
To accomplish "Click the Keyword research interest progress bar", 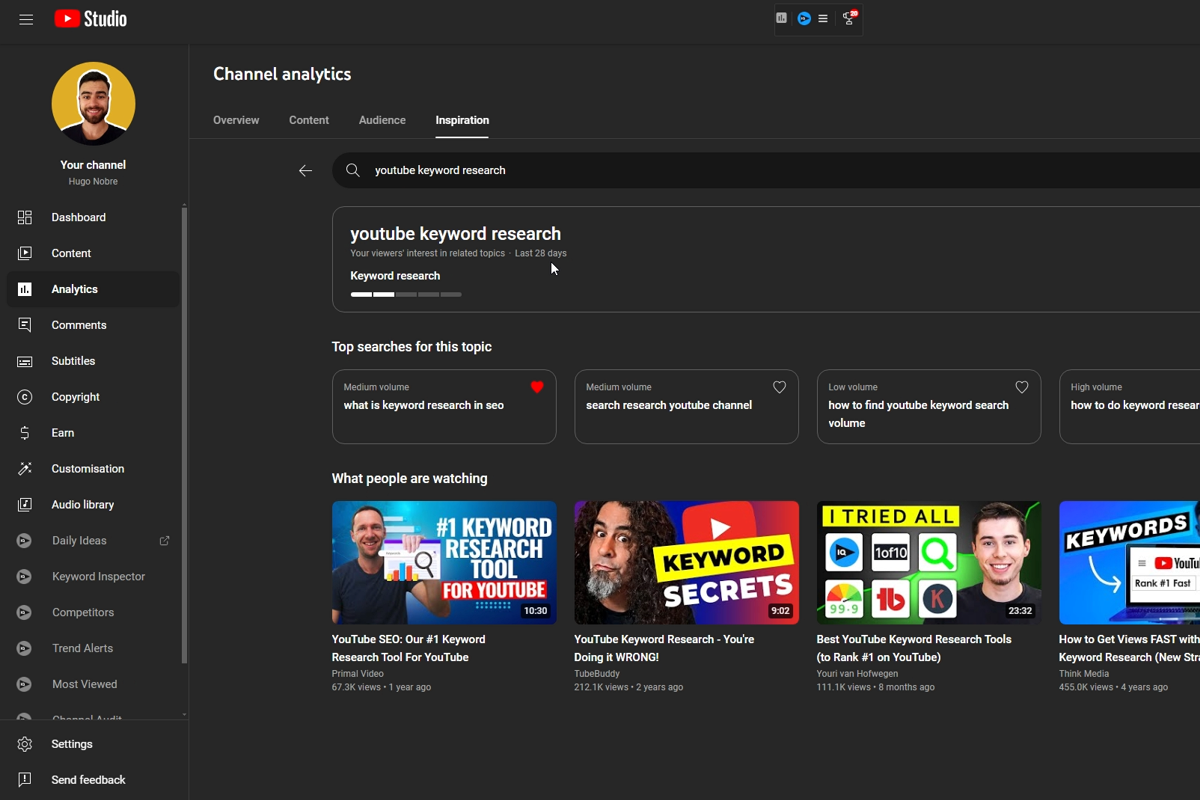I will pyautogui.click(x=406, y=294).
